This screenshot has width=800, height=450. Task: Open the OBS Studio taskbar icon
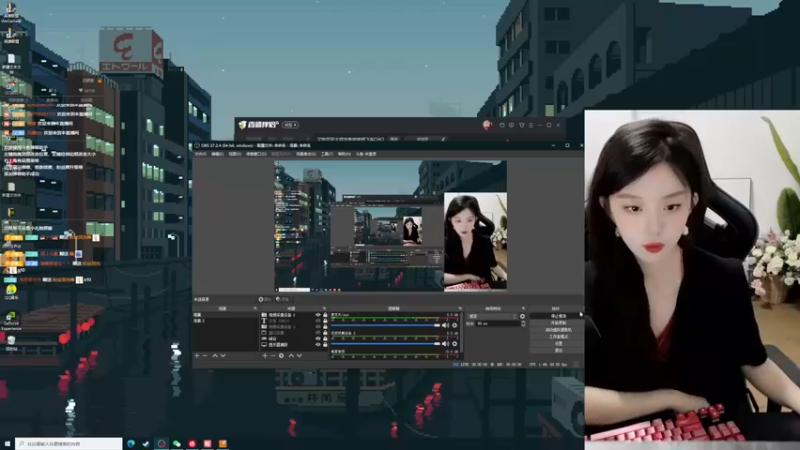click(x=162, y=444)
